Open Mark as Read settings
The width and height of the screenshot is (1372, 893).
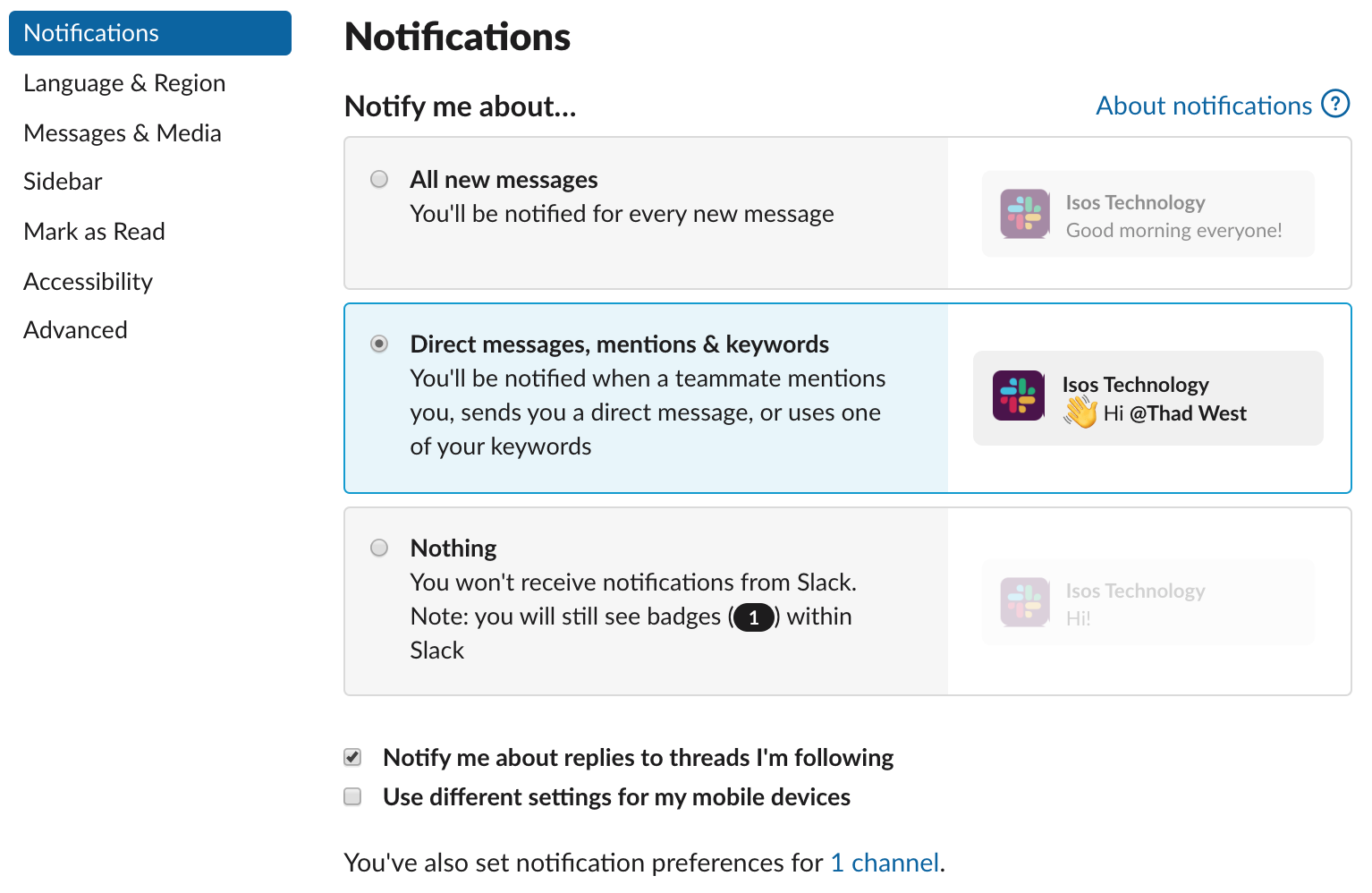click(x=94, y=232)
